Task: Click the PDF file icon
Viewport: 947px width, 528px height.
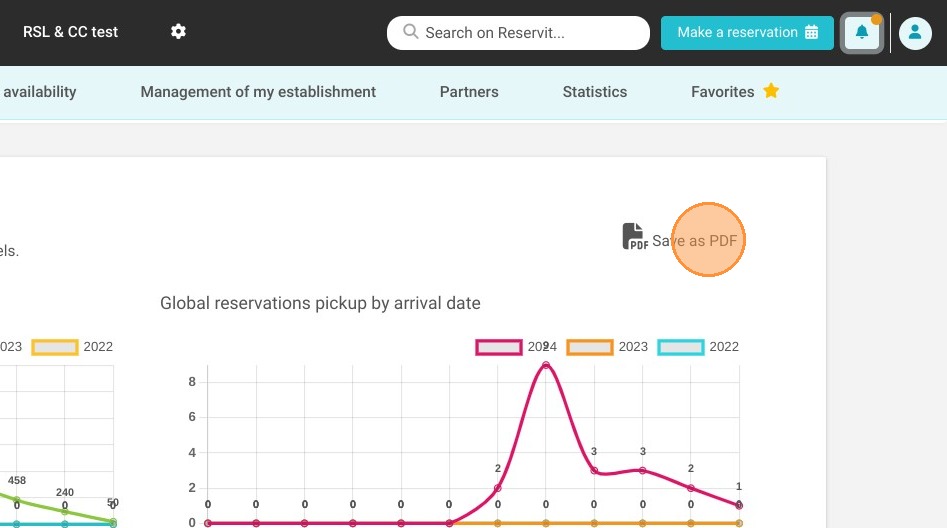Action: tap(635, 236)
